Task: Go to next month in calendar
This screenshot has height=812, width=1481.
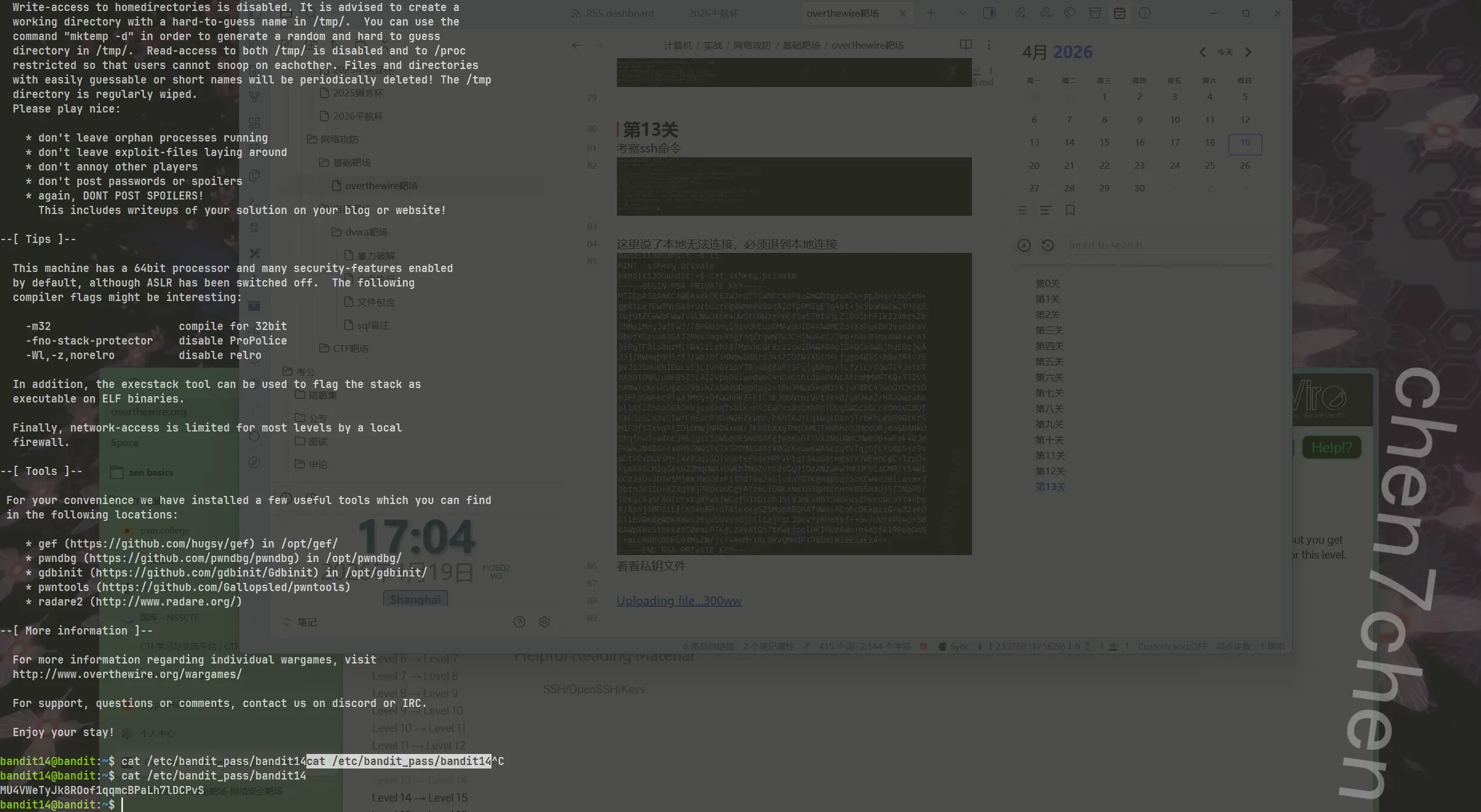Action: click(x=1248, y=52)
